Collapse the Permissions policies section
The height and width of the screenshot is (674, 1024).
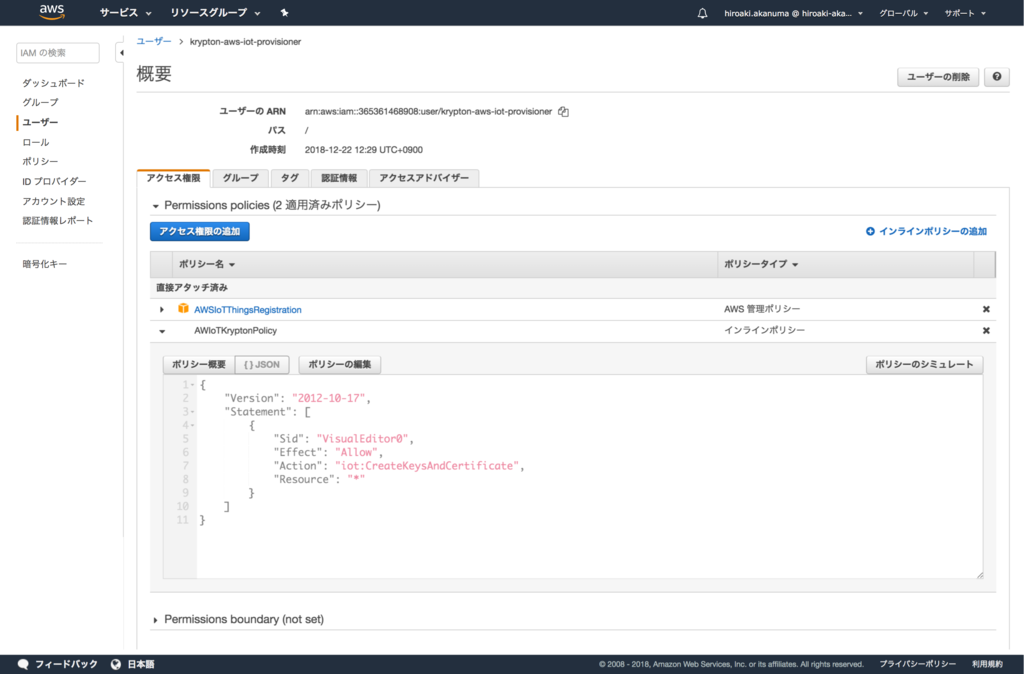(x=155, y=206)
